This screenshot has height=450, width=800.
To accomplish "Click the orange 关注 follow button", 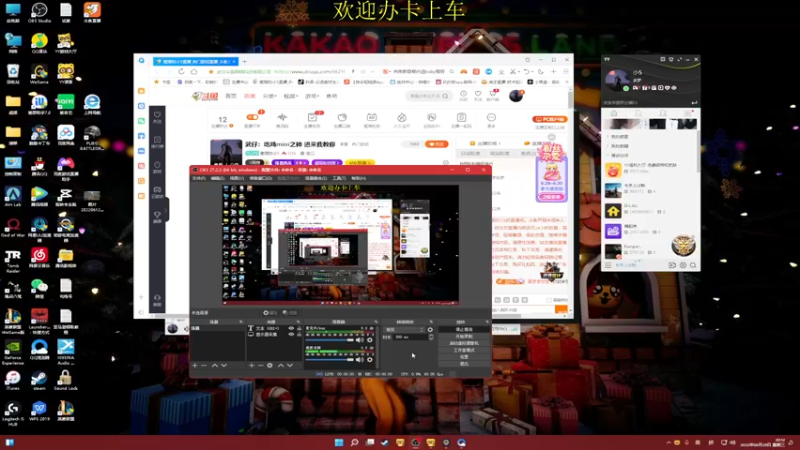I will point(436,144).
